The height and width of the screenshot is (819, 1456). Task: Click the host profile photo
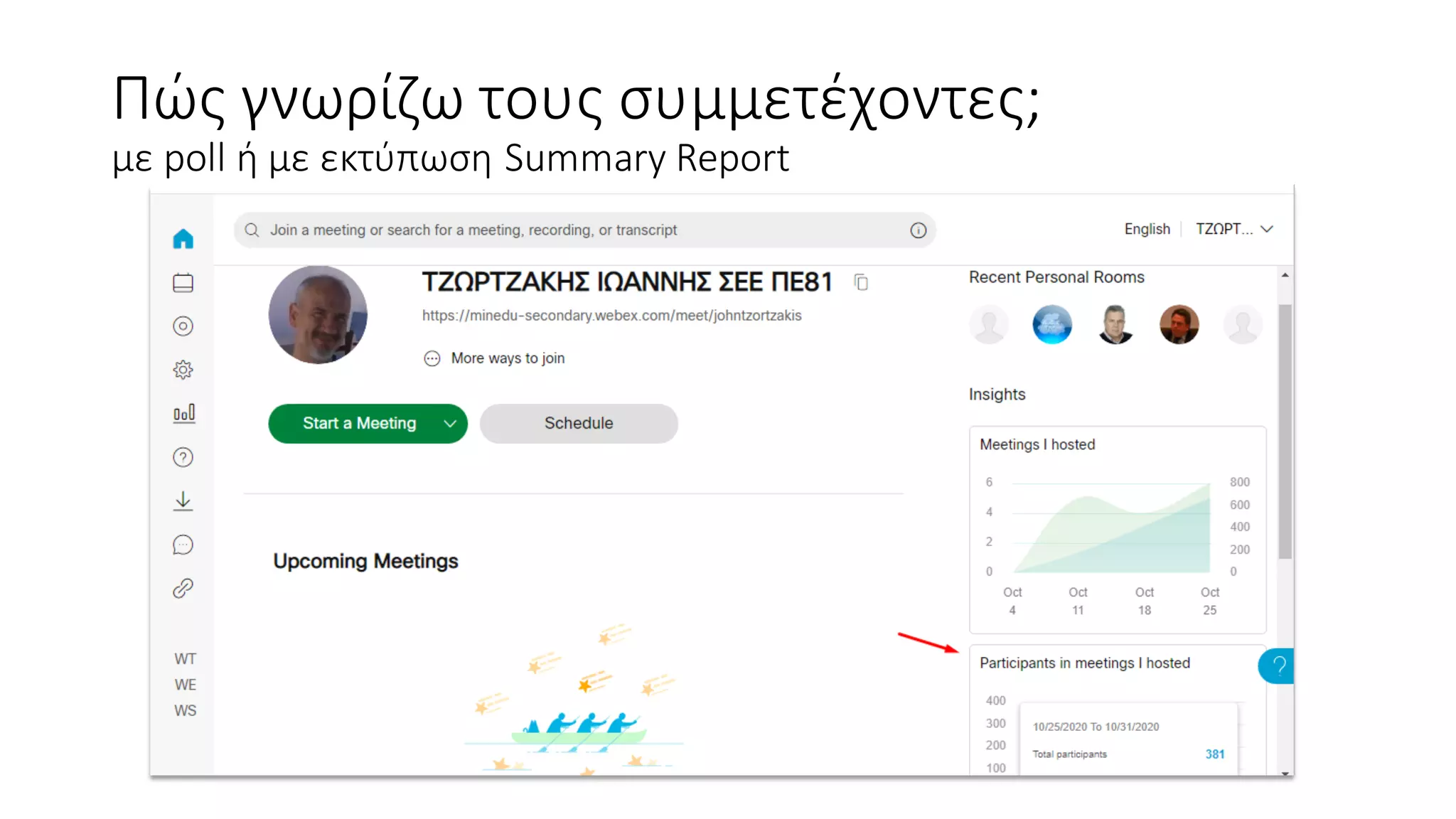pyautogui.click(x=318, y=315)
